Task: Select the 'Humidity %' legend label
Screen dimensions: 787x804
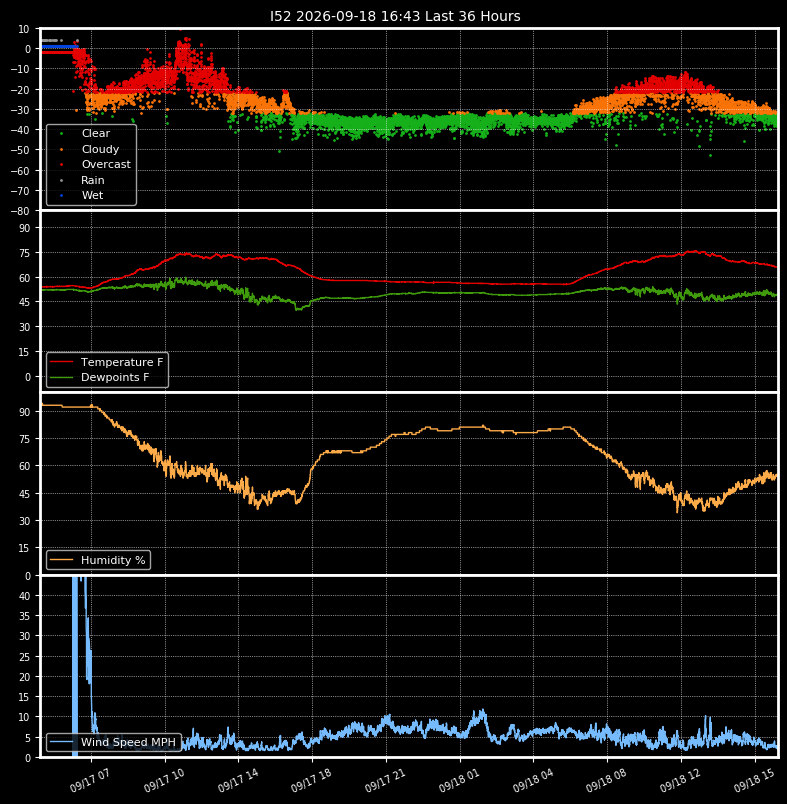Action: 113,560
